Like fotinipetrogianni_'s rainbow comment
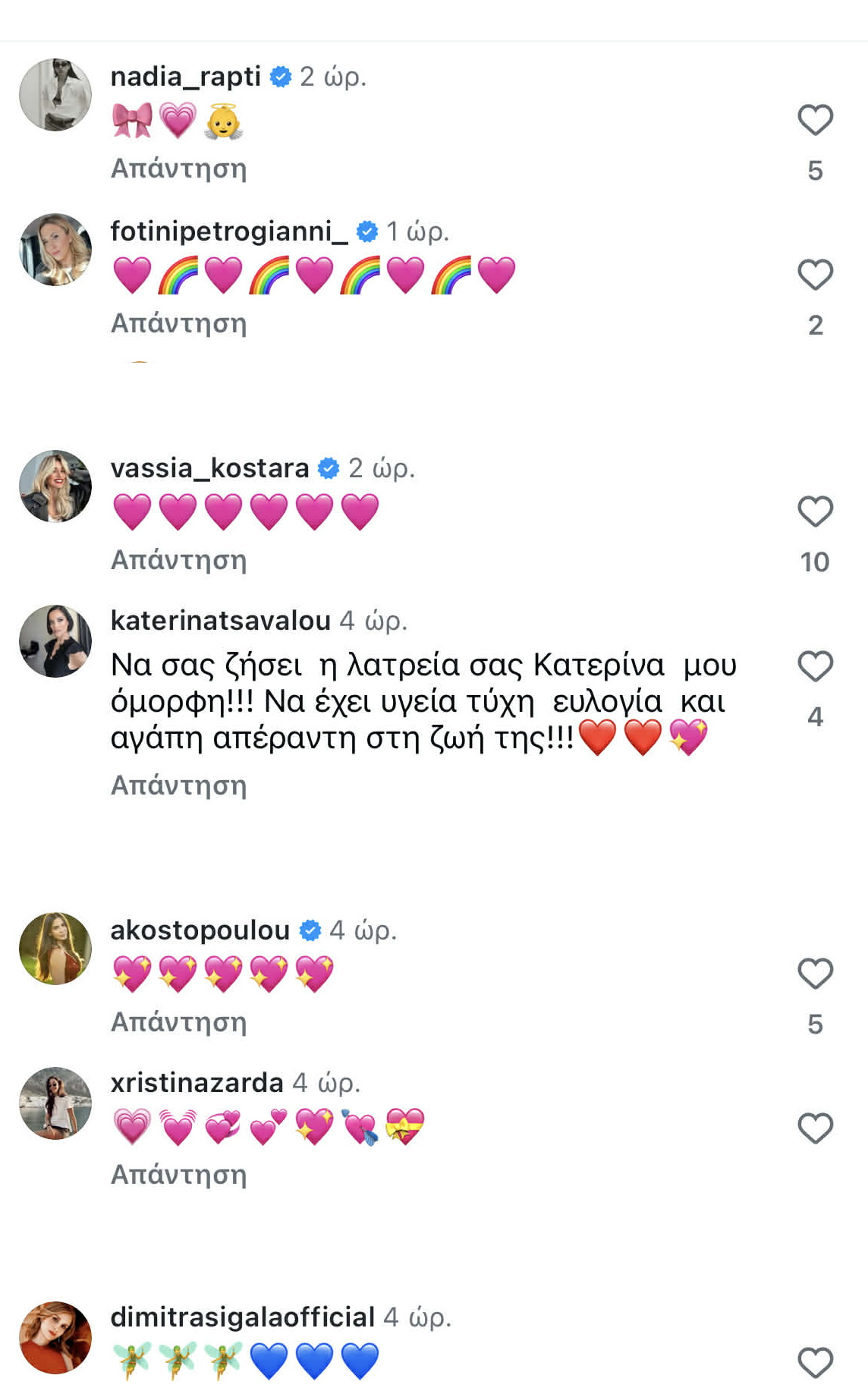This screenshot has height=1391, width=868. [x=815, y=275]
